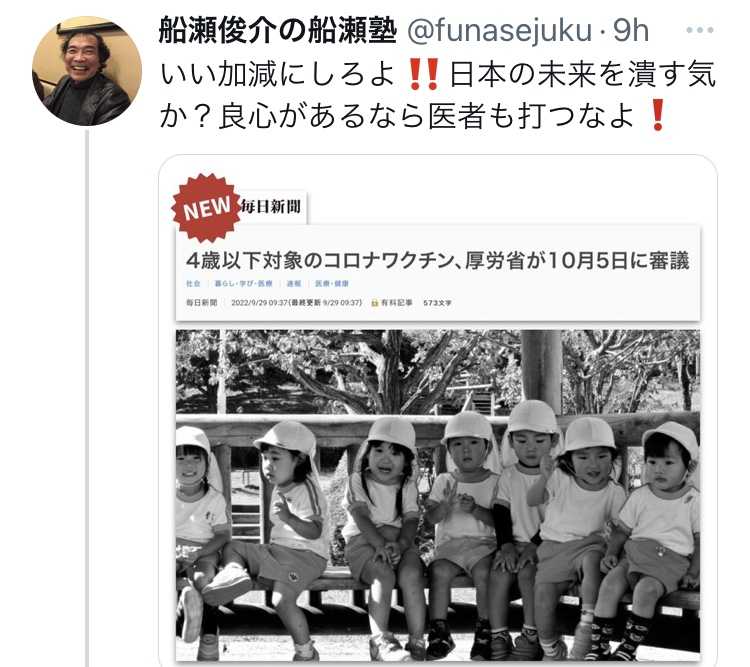The height and width of the screenshot is (667, 750).
Task: Open the children on bench photo
Action: pos(438,495)
